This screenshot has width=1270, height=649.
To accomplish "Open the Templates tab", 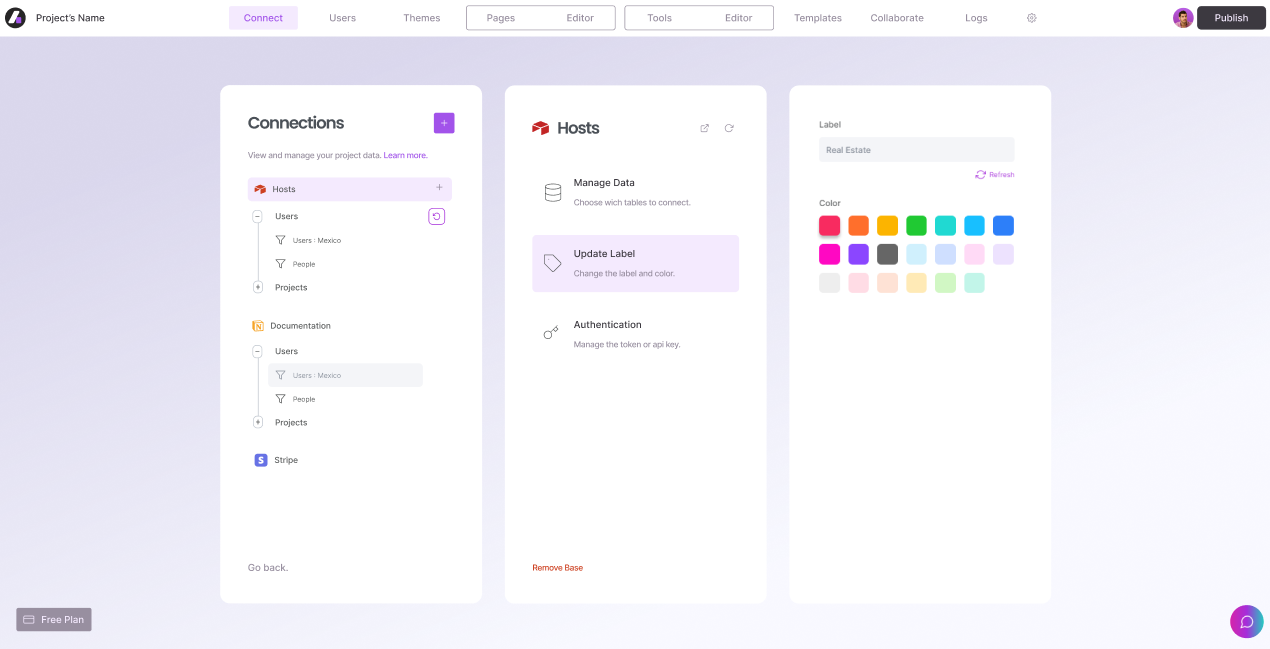I will 818,18.
